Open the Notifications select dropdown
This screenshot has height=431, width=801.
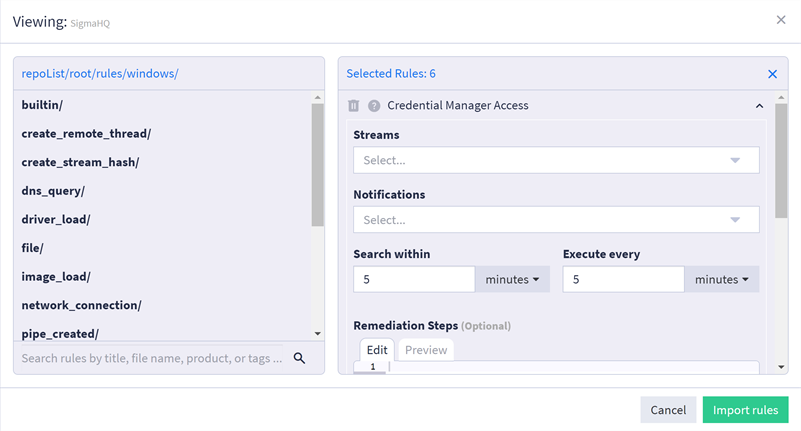click(x=555, y=220)
